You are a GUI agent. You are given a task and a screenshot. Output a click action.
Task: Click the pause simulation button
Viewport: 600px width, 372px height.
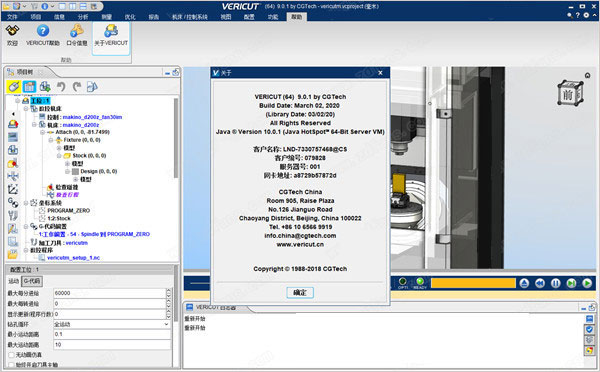pos(556,283)
